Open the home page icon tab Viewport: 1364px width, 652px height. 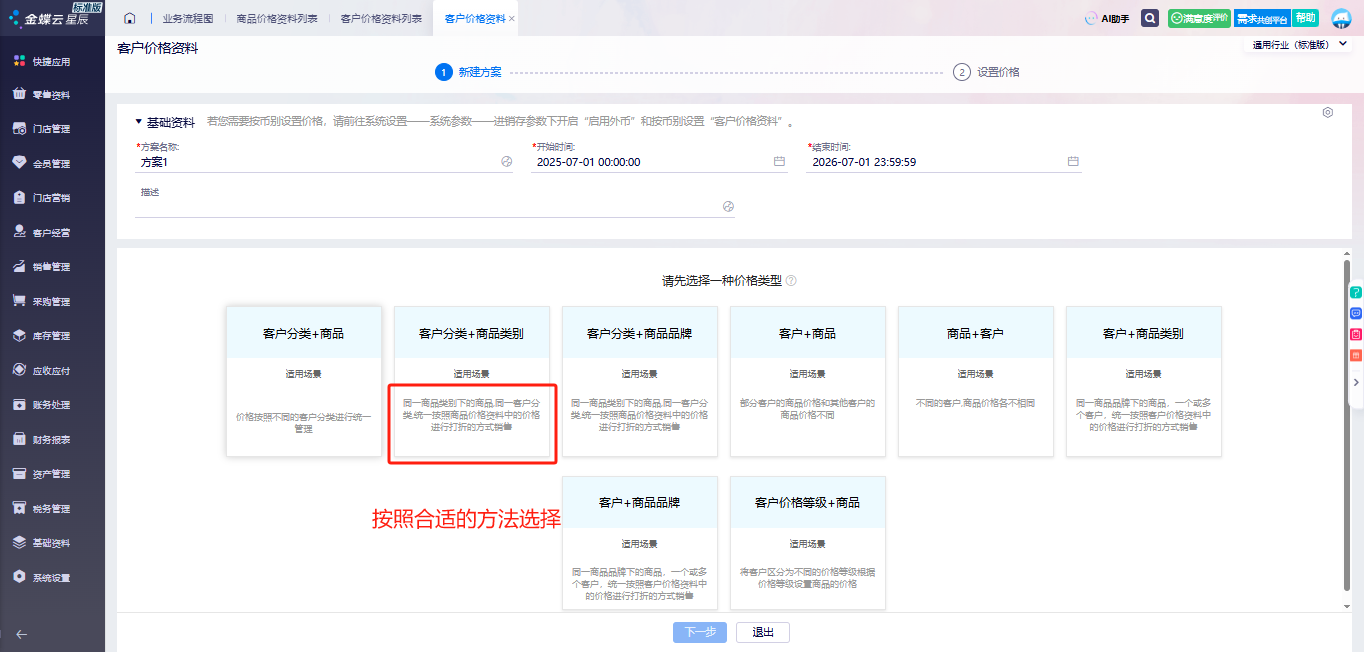tap(129, 19)
